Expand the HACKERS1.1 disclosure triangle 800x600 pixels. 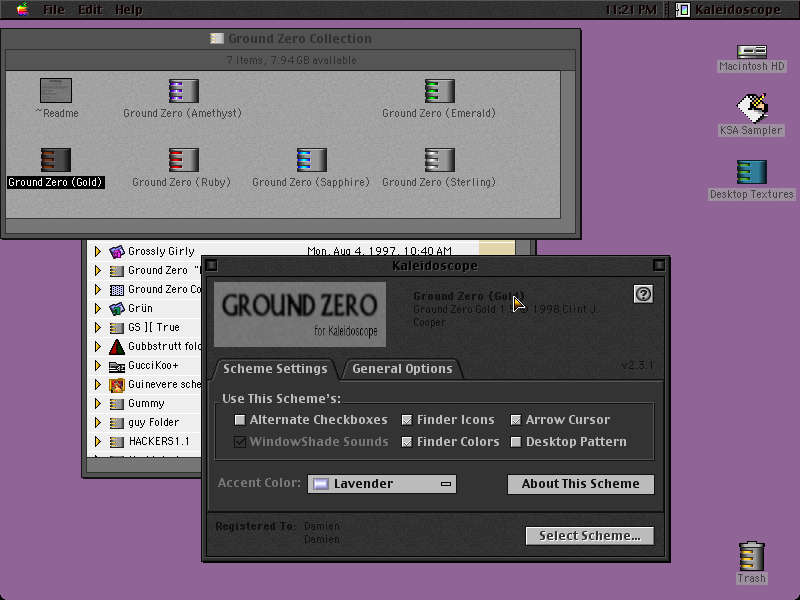click(97, 442)
